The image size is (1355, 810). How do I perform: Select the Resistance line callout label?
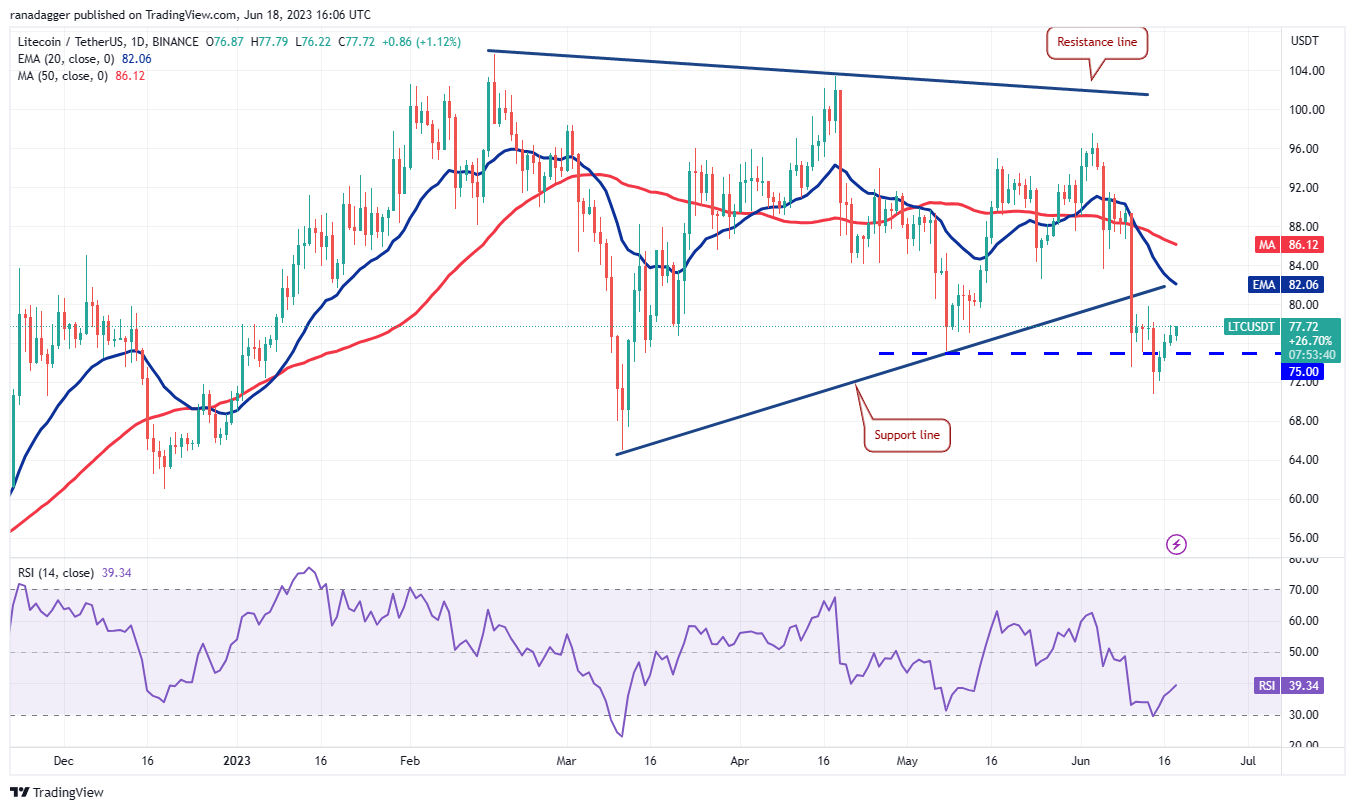(x=1097, y=42)
